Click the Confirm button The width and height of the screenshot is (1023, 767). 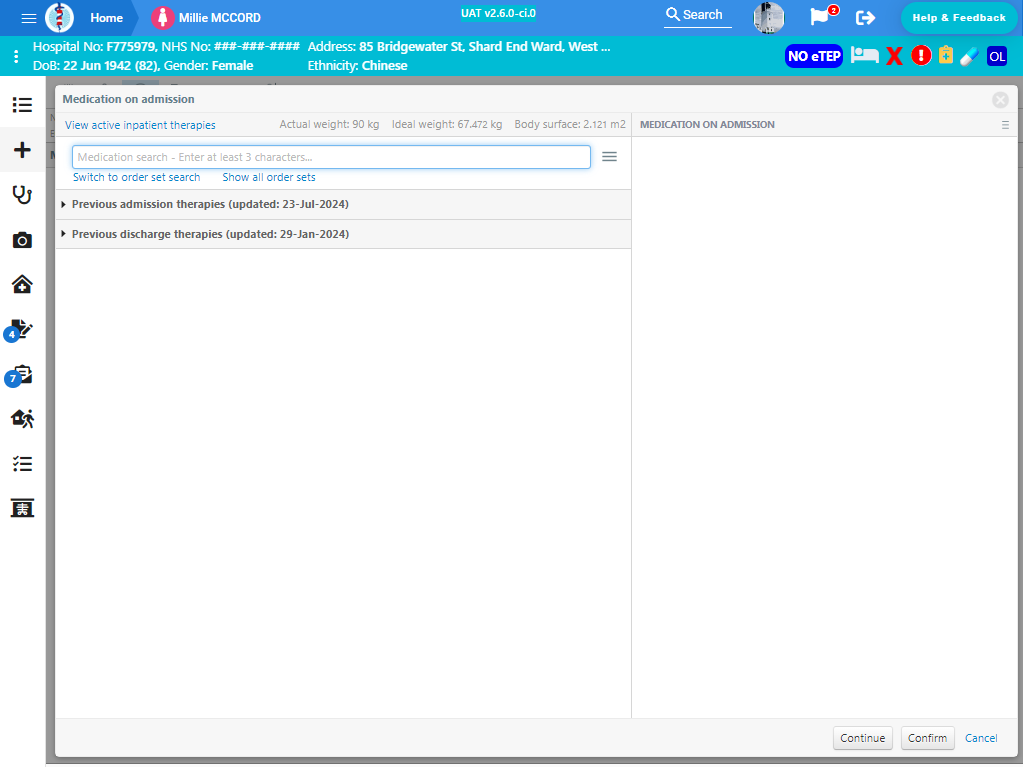pos(927,738)
